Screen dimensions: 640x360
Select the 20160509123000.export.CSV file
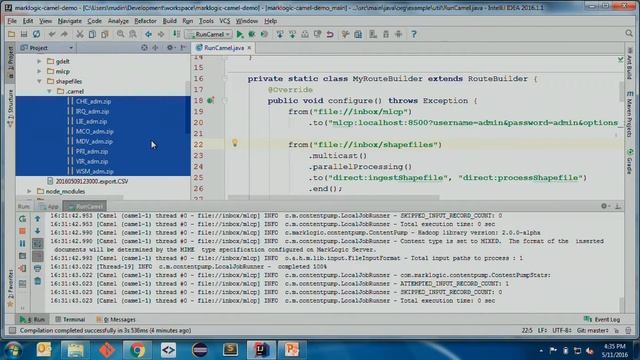tap(92, 181)
